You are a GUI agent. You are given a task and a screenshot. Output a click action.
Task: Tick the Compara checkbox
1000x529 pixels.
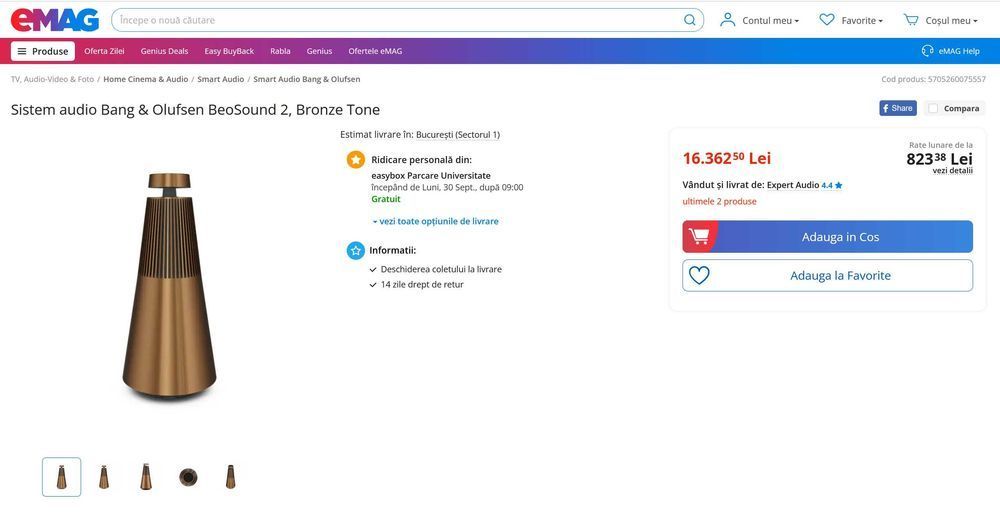pos(933,108)
